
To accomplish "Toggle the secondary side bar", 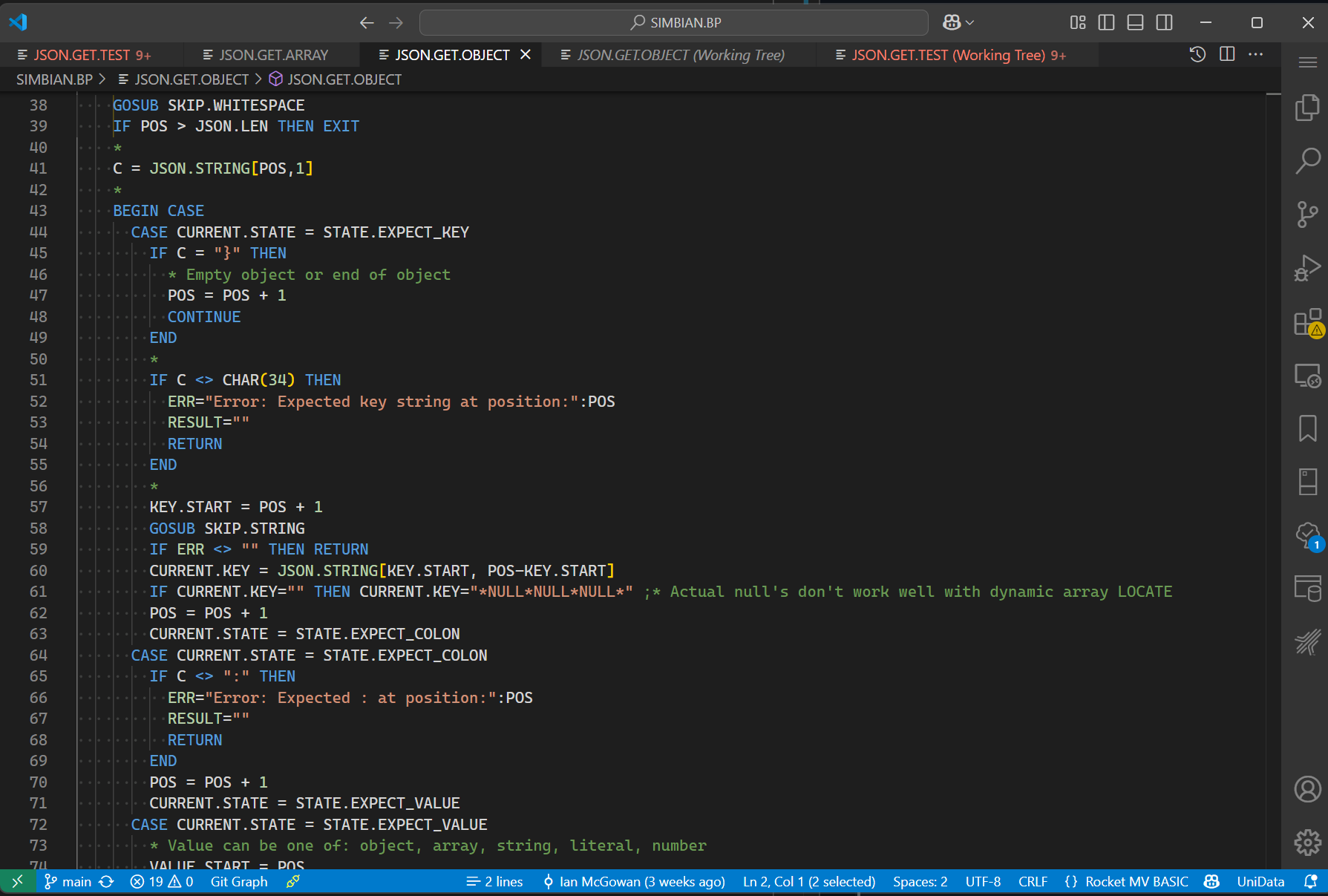I will [x=1165, y=23].
